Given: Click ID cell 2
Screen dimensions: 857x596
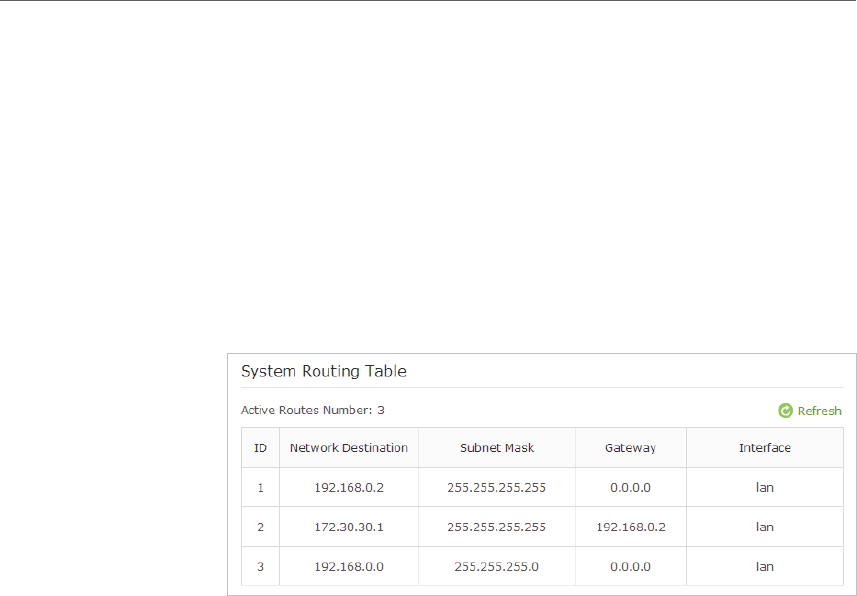Looking at the screenshot, I should (260, 527).
